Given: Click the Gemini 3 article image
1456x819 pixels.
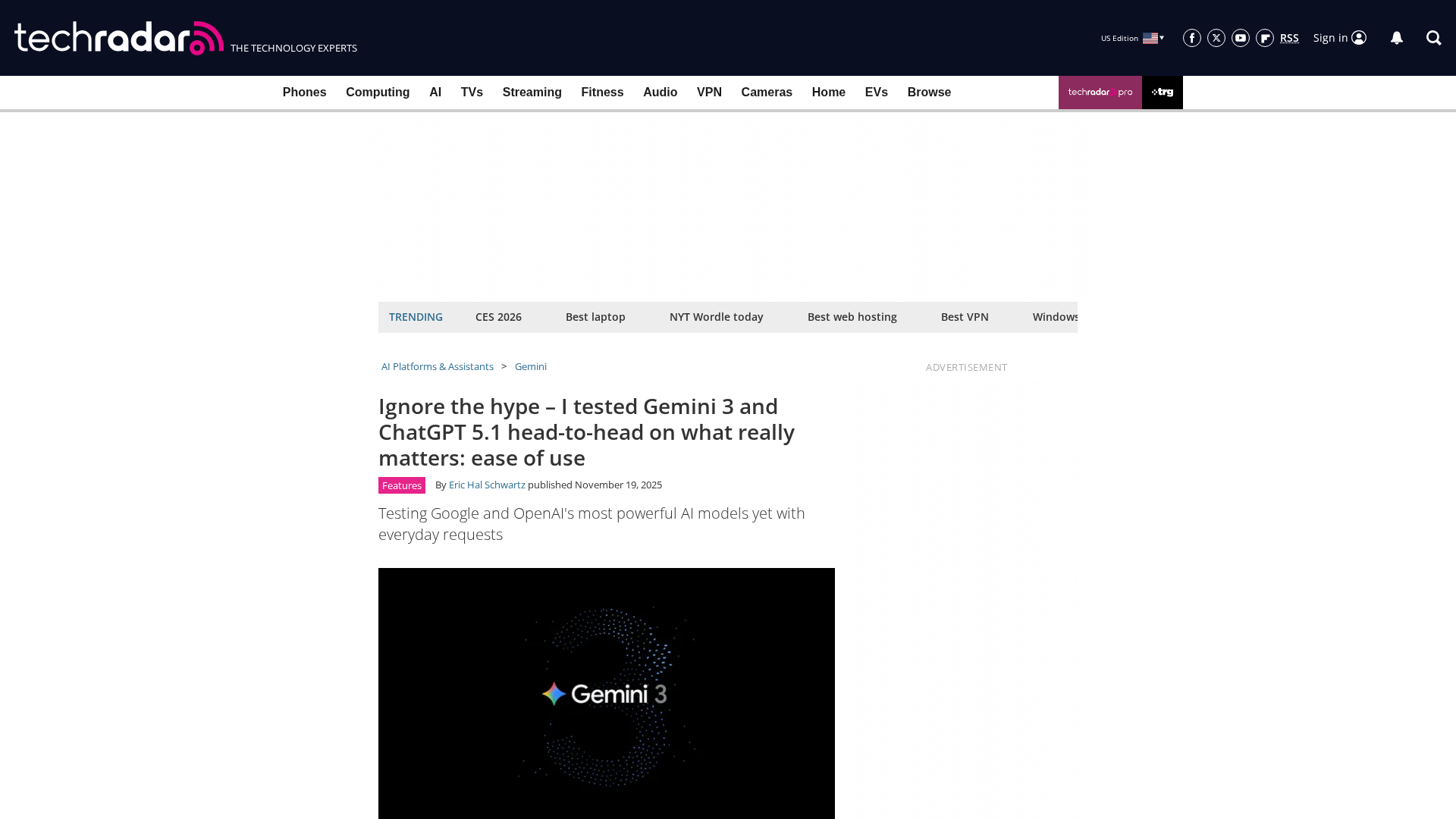Looking at the screenshot, I should (607, 693).
